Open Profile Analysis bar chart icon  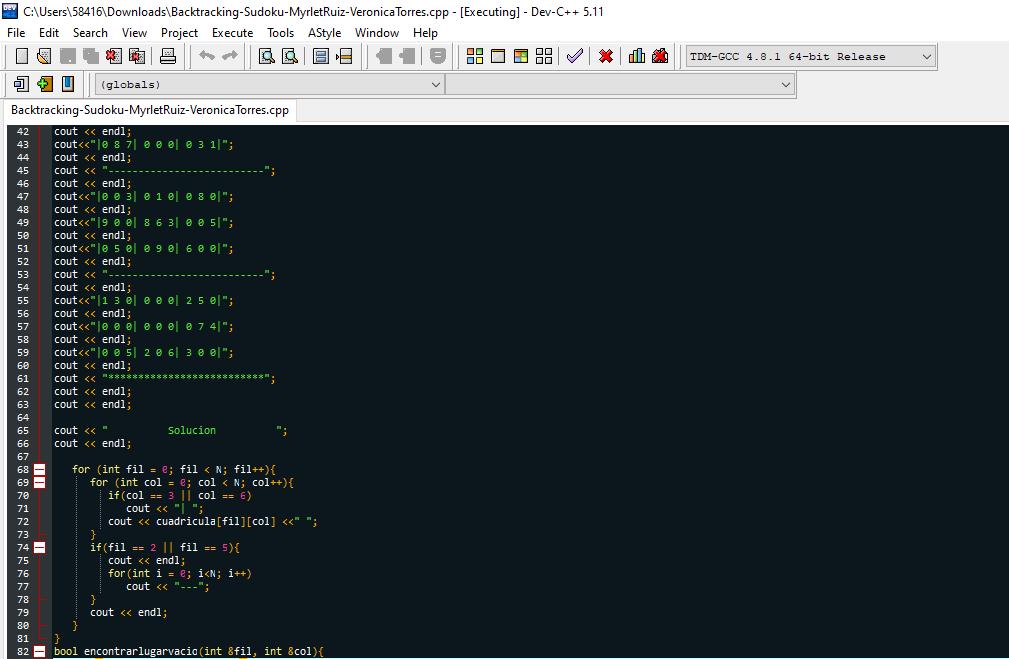[636, 57]
